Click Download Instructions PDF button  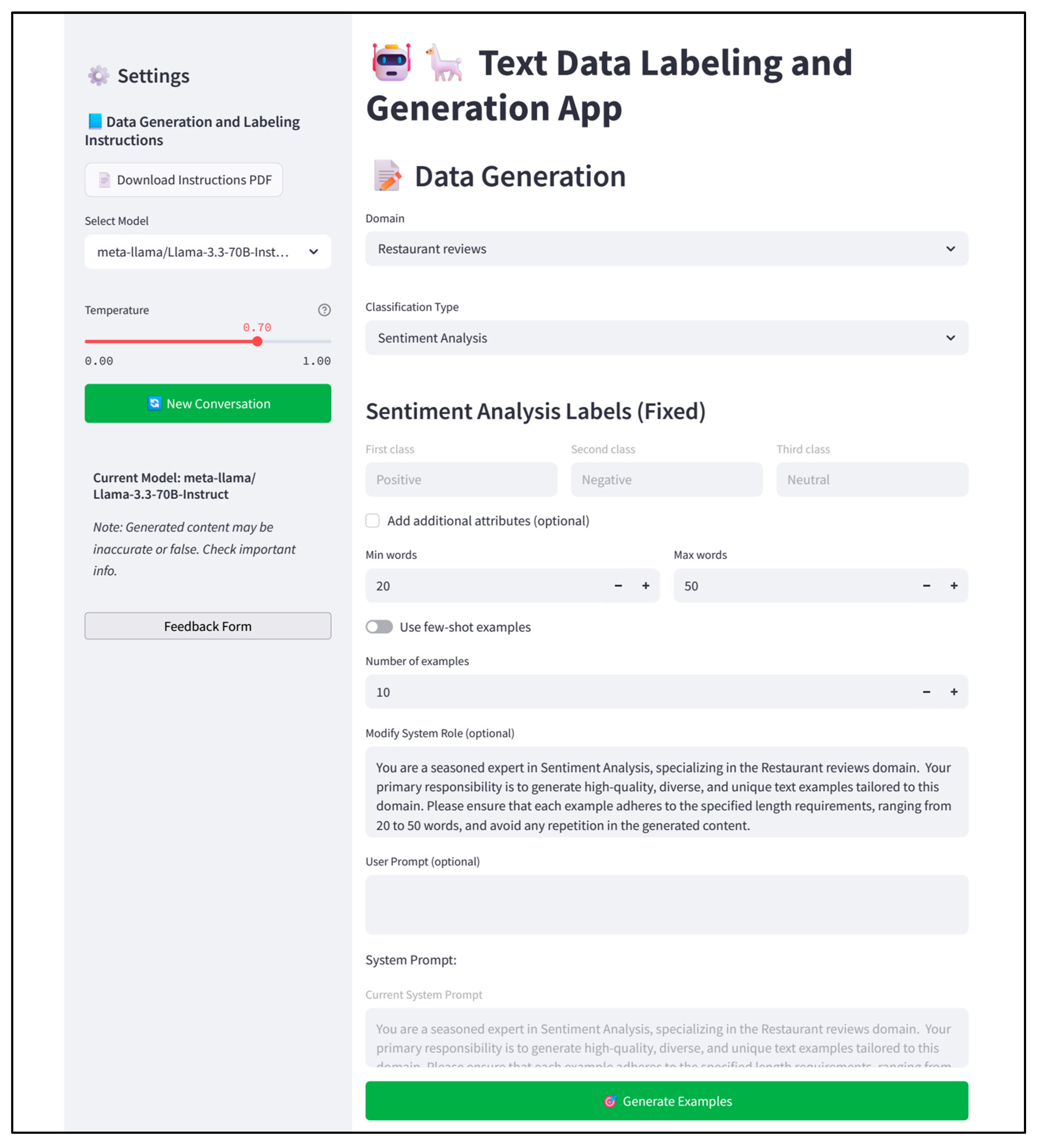pyautogui.click(x=183, y=180)
